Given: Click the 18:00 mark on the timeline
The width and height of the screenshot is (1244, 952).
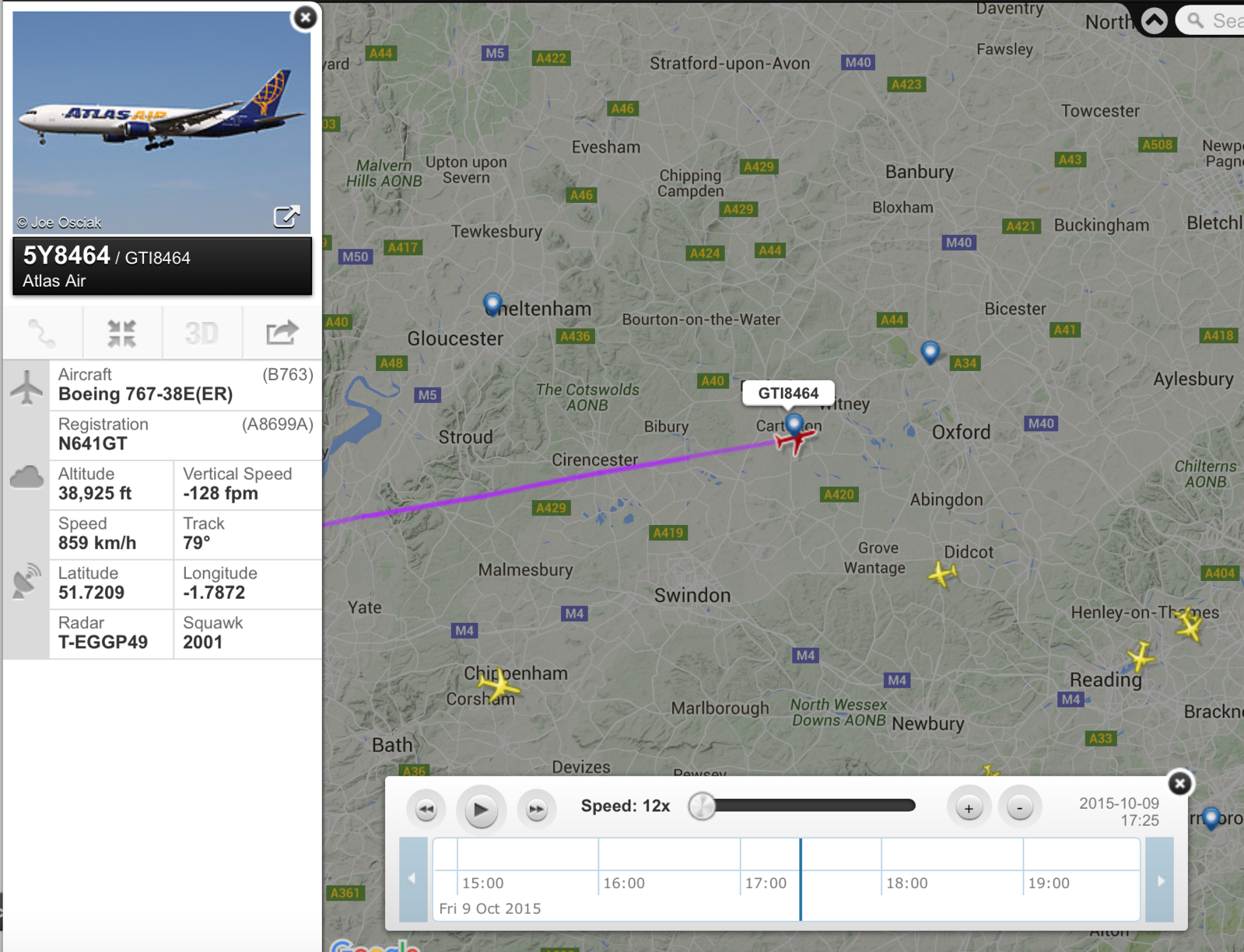Looking at the screenshot, I should tap(906, 883).
